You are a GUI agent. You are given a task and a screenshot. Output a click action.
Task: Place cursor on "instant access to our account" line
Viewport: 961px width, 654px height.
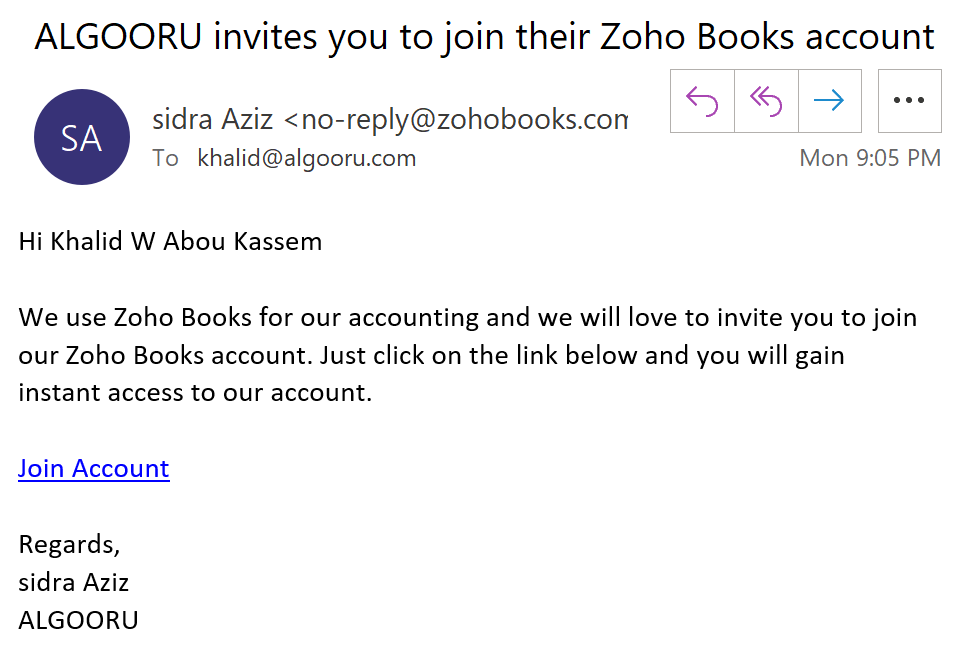196,393
